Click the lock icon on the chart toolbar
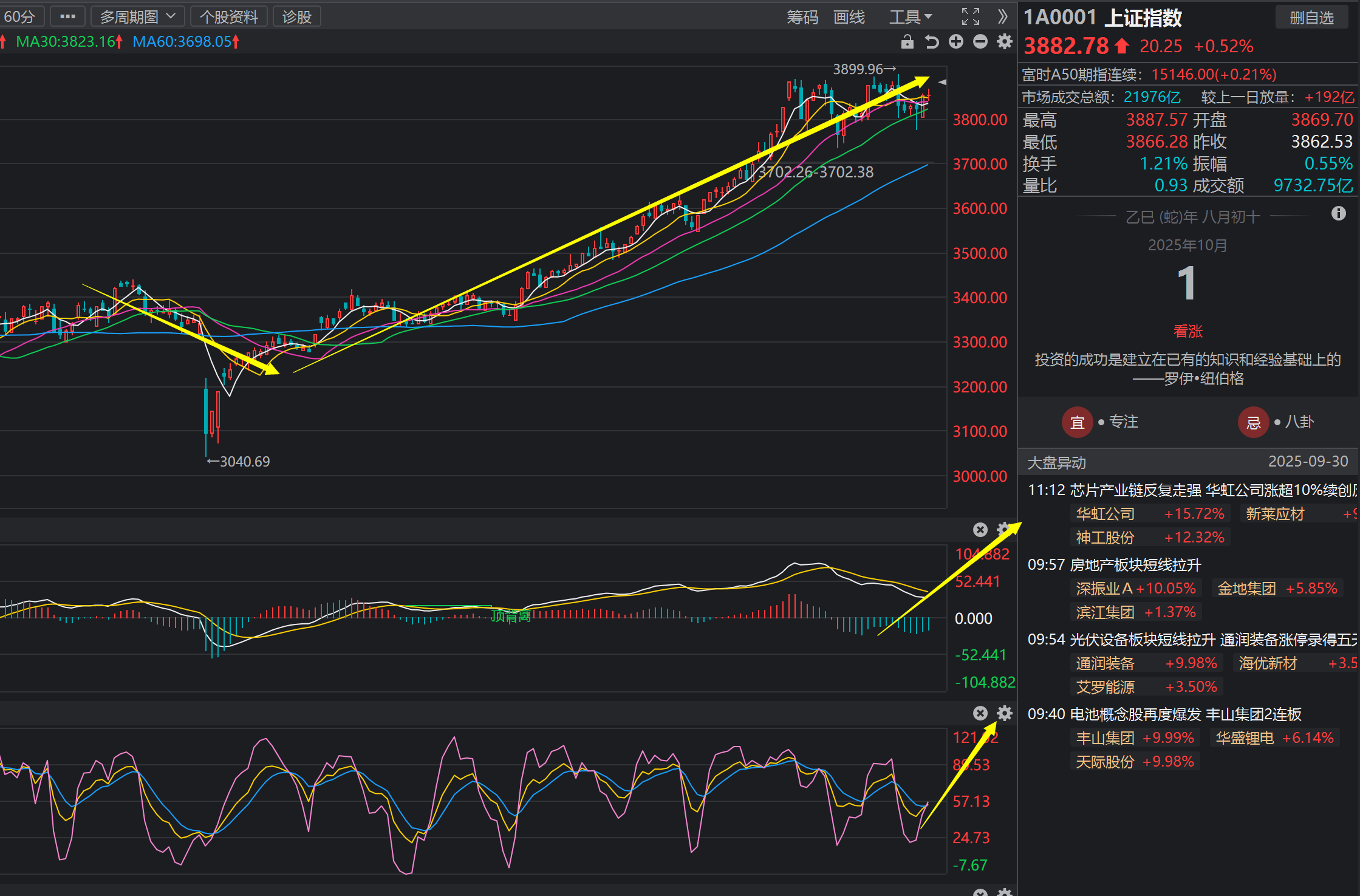This screenshot has width=1360, height=896. (x=907, y=41)
